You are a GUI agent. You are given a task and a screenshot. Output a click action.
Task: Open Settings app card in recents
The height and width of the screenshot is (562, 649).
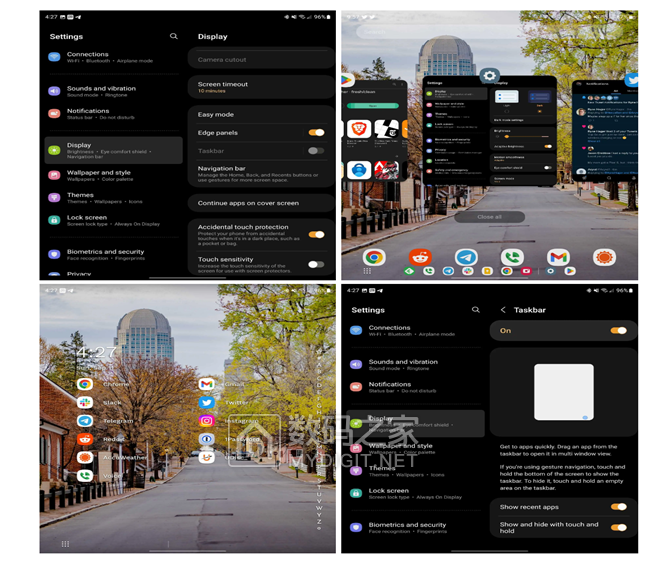tap(490, 130)
